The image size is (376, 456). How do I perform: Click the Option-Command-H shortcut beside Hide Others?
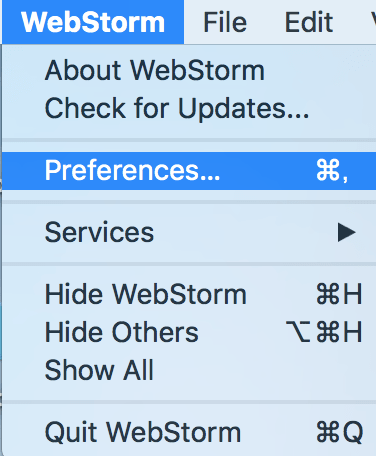(324, 332)
